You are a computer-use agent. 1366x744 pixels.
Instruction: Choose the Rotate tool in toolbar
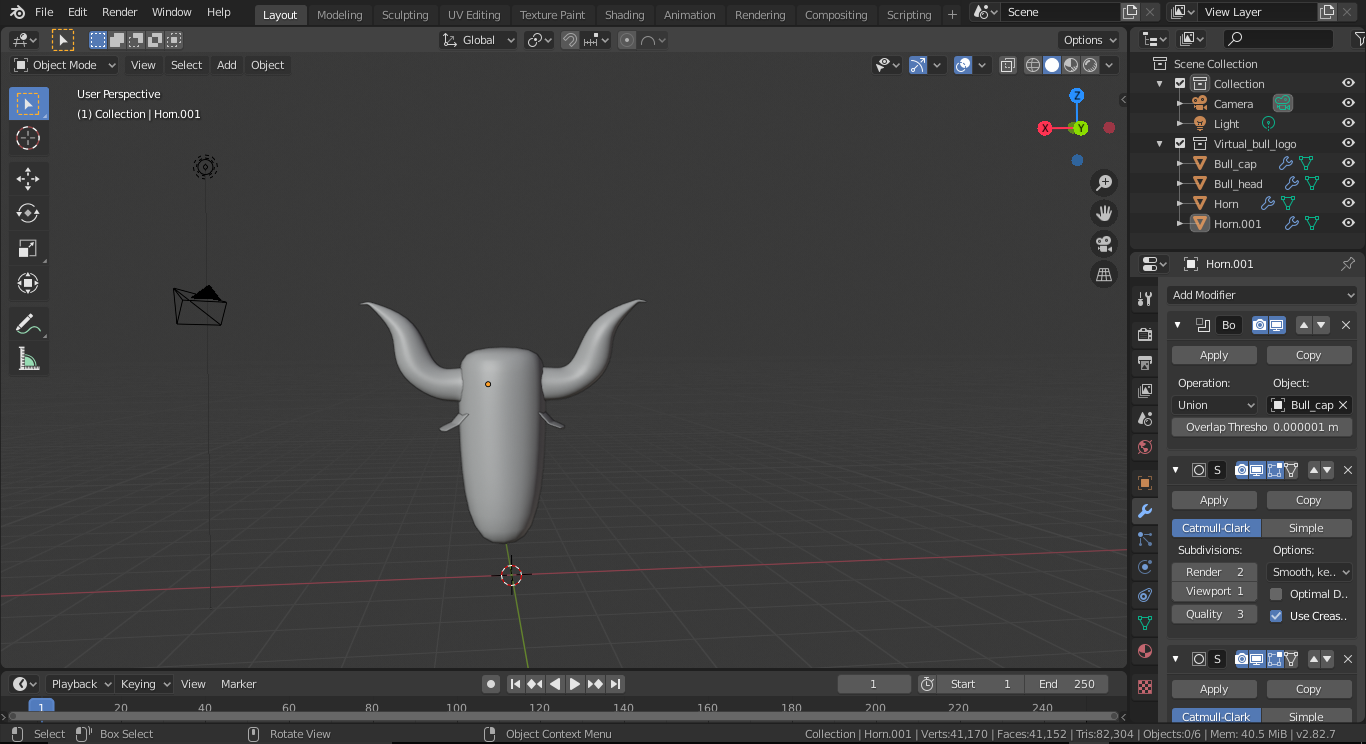click(x=29, y=213)
